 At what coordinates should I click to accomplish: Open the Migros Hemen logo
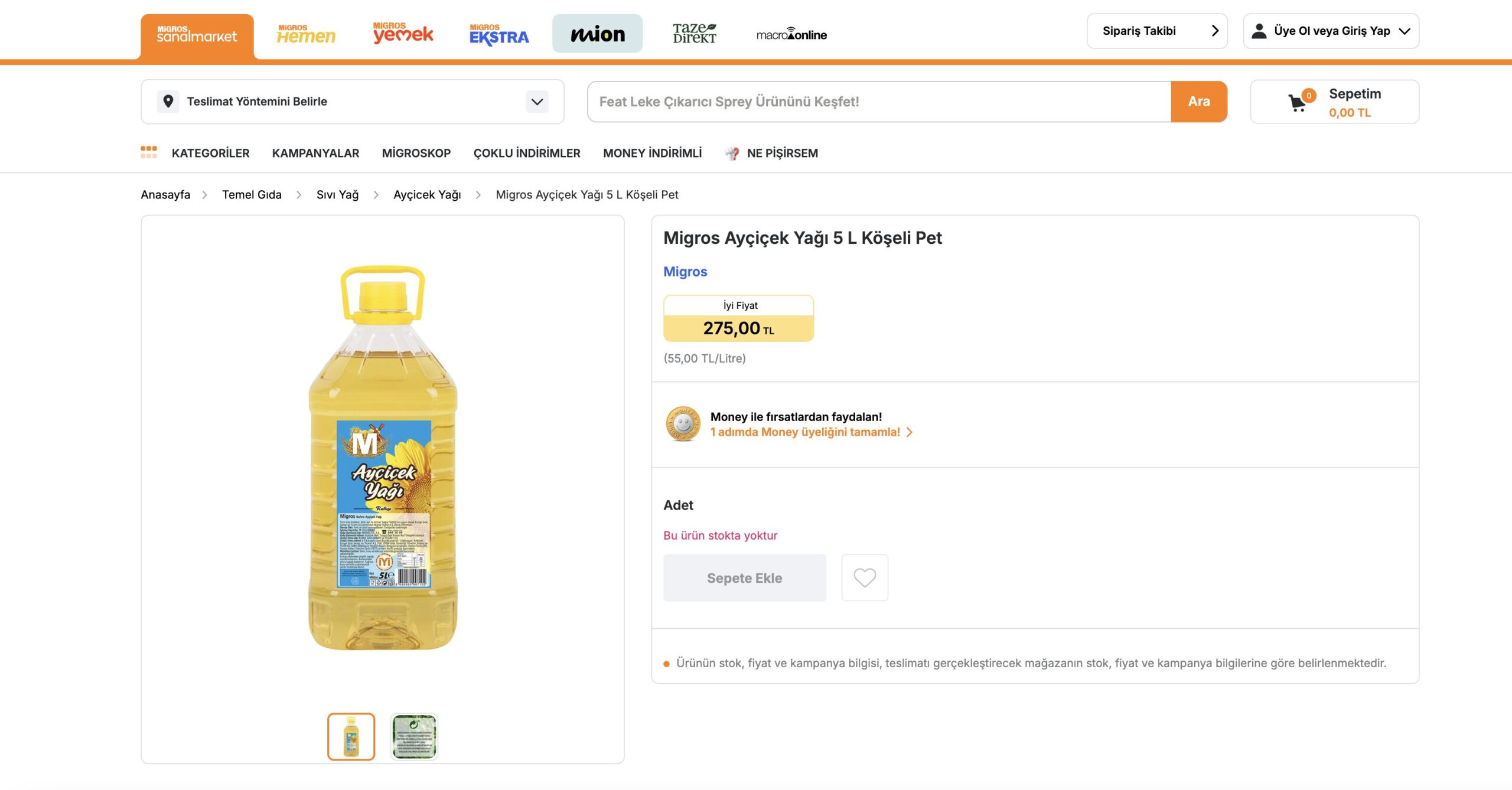(306, 34)
